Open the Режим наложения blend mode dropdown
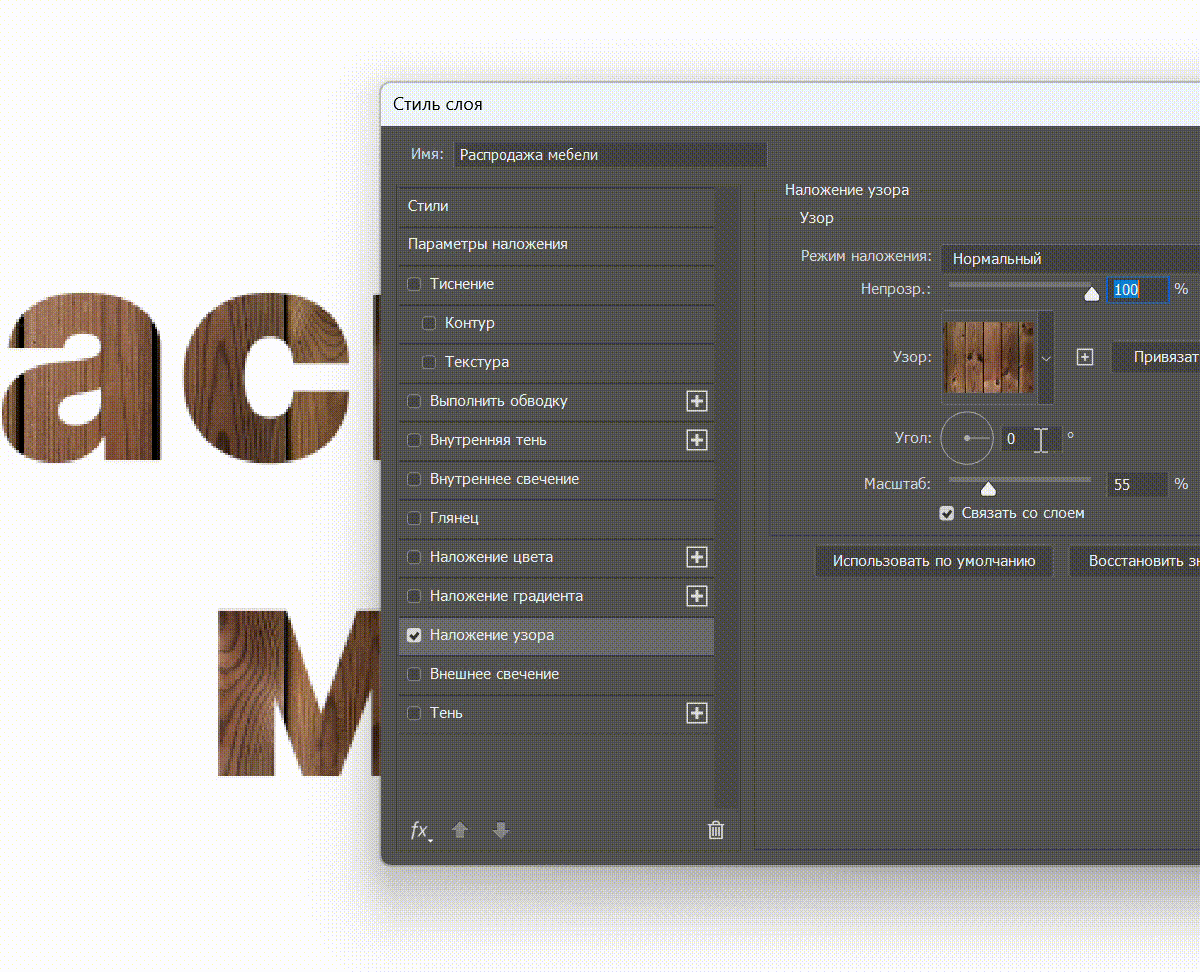Image resolution: width=1200 pixels, height=972 pixels. click(x=1070, y=258)
